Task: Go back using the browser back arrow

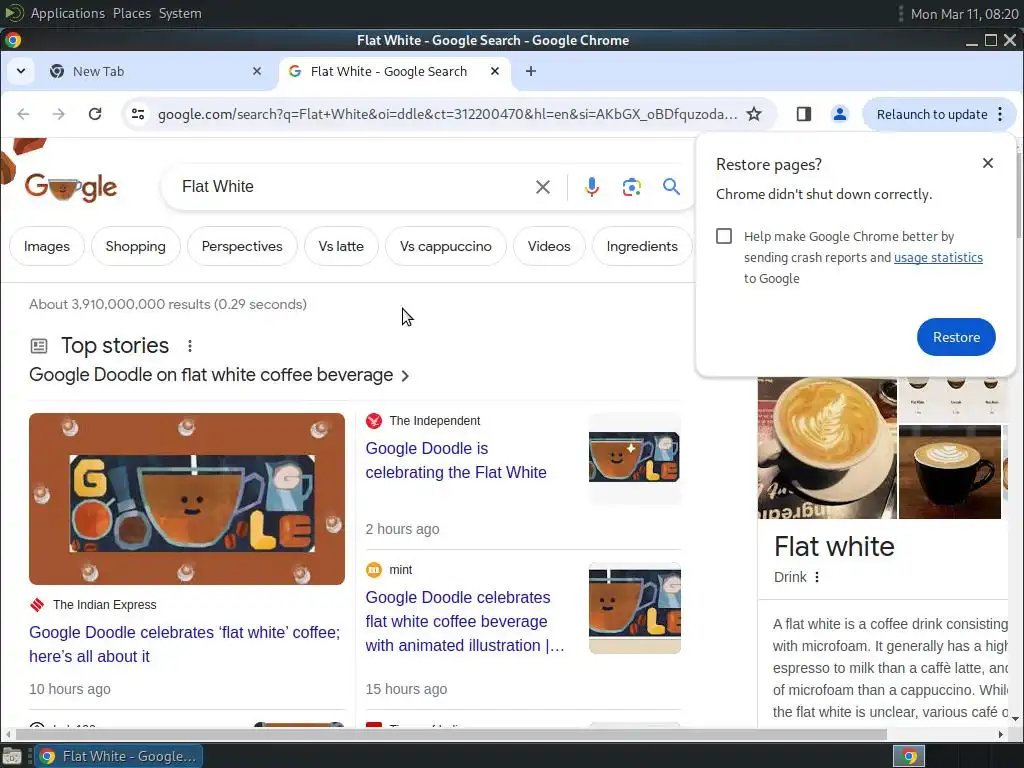Action: coord(24,114)
